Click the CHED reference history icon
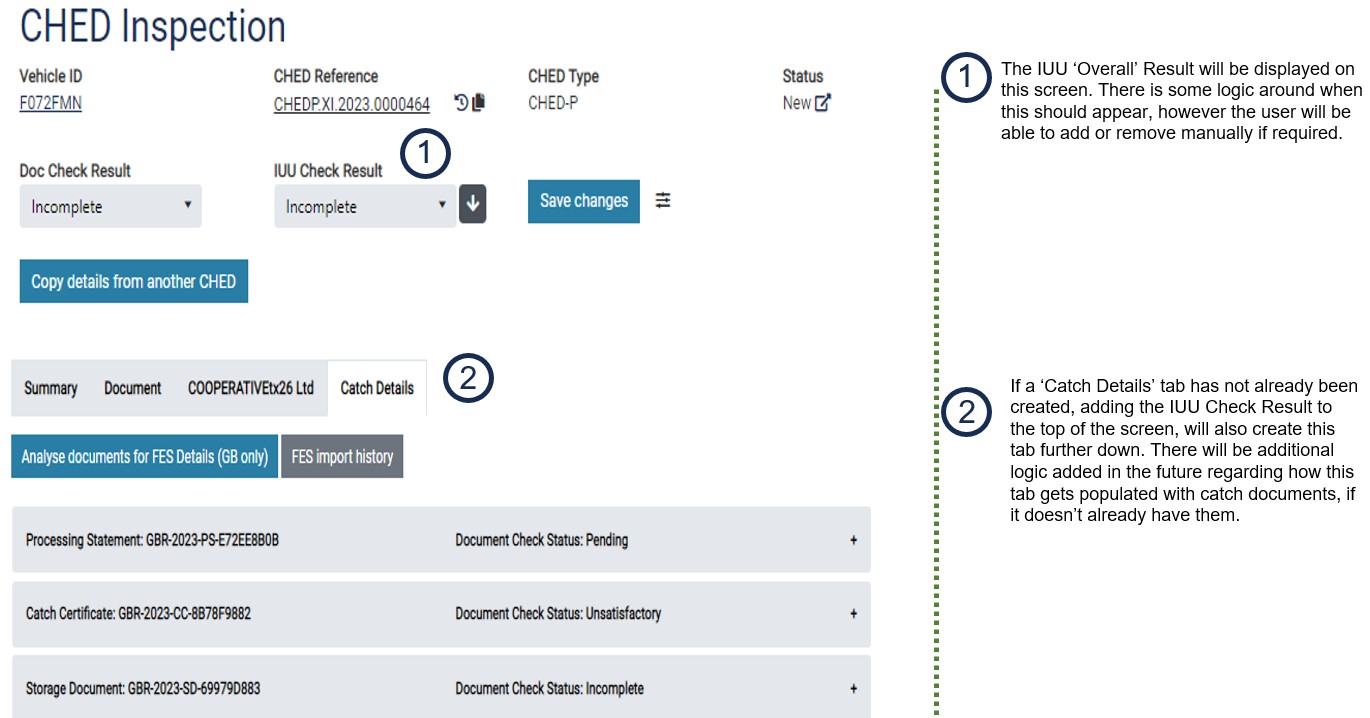The height and width of the screenshot is (718, 1370). (461, 102)
